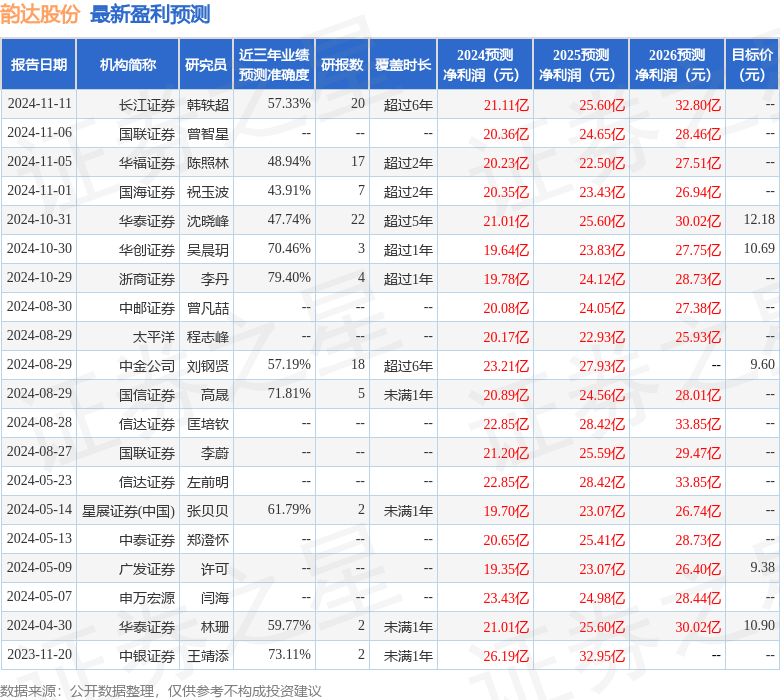Click accuracy value 71.81%
This screenshot has height=700, width=780.
point(289,394)
